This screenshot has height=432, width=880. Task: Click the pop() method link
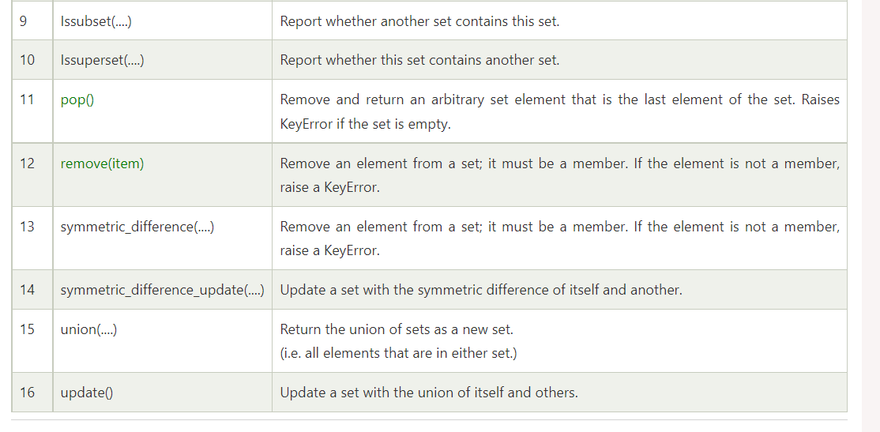pos(77,100)
